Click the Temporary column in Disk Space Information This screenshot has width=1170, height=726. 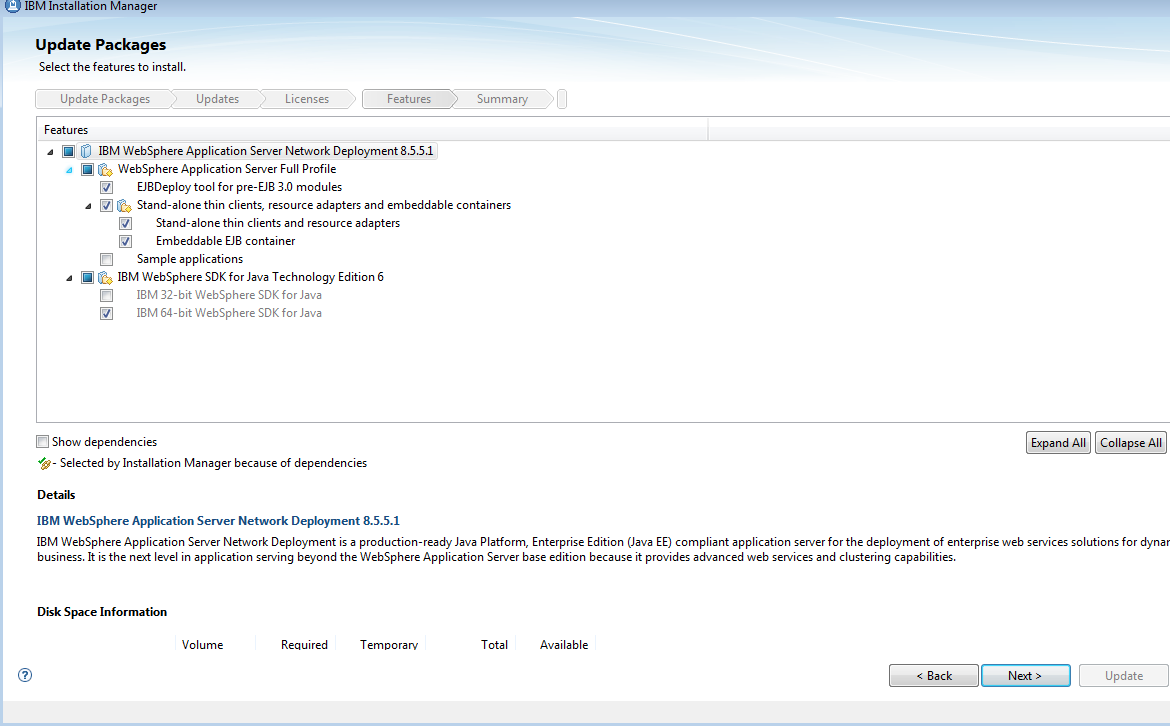pos(389,645)
